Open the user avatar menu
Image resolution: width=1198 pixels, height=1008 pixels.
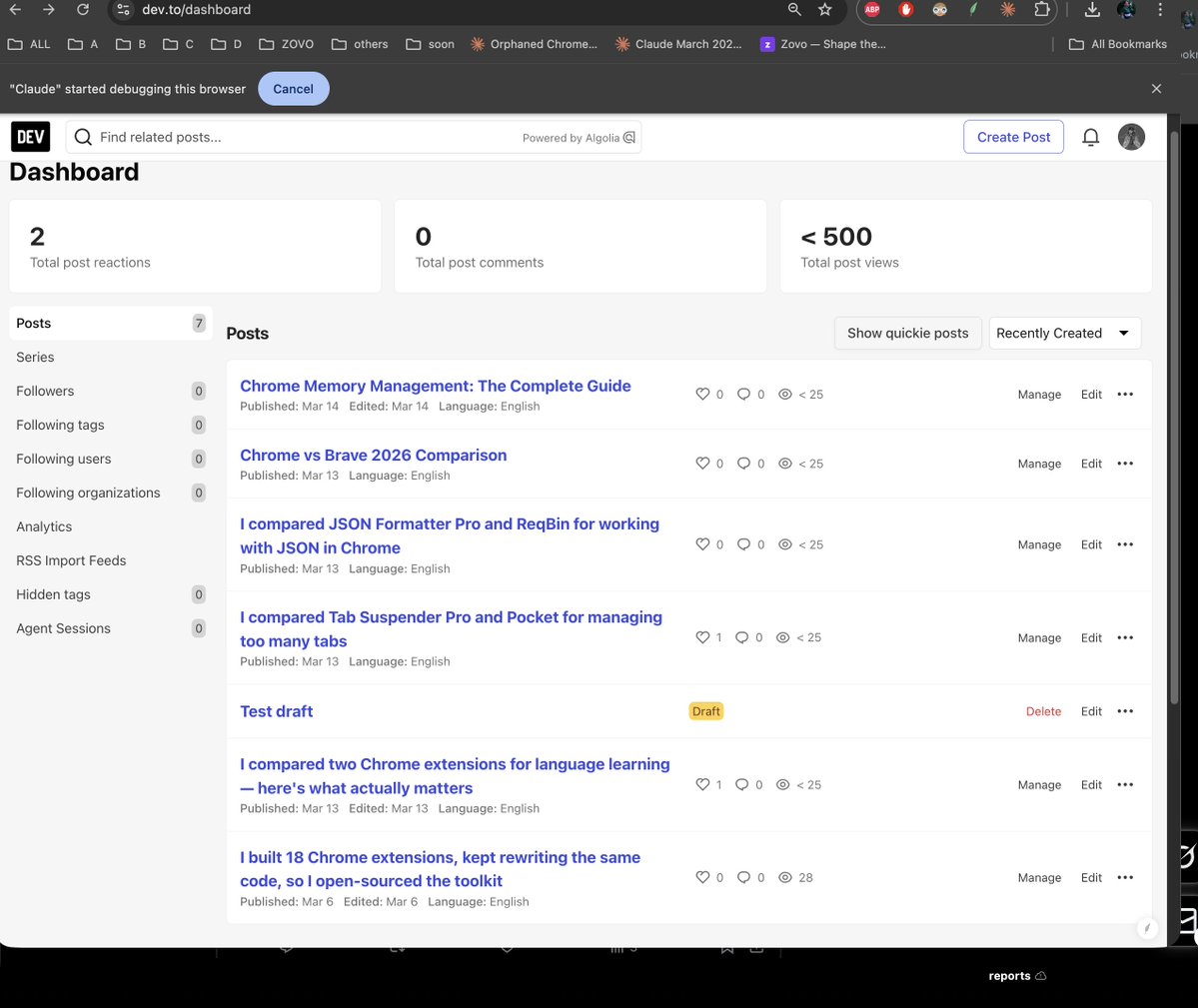click(1131, 137)
